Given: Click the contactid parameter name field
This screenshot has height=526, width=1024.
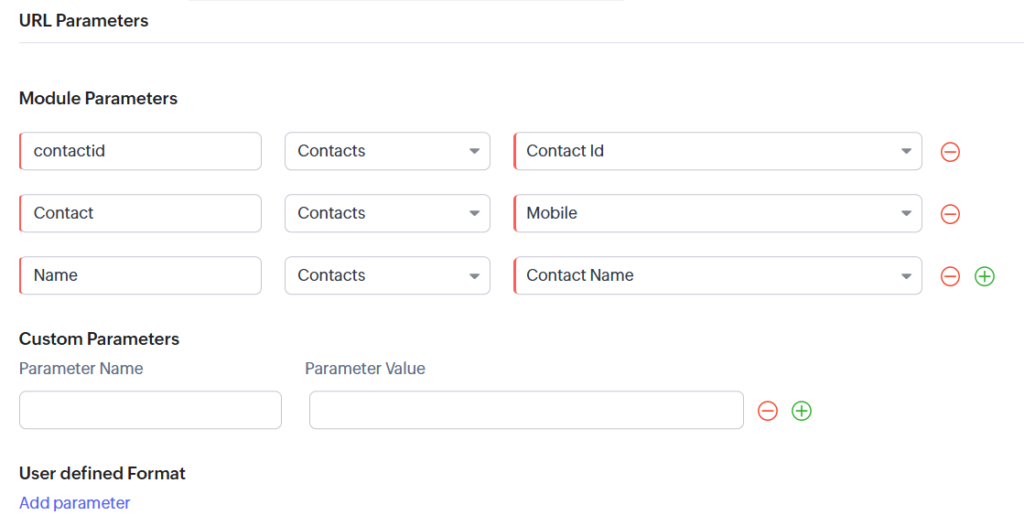Looking at the screenshot, I should pyautogui.click(x=140, y=151).
